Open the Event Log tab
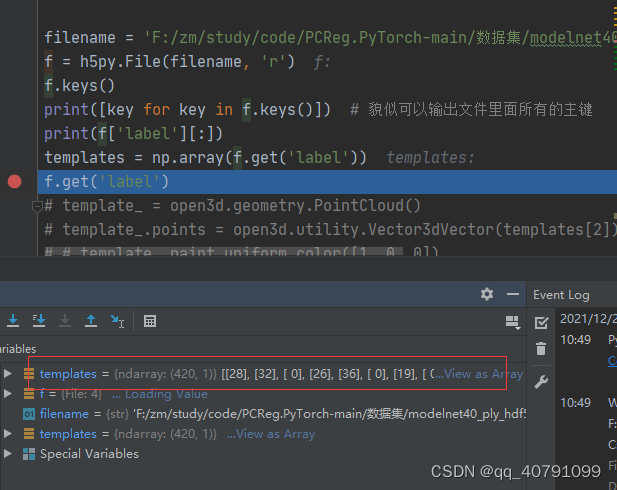Image resolution: width=617 pixels, height=490 pixels. point(561,295)
